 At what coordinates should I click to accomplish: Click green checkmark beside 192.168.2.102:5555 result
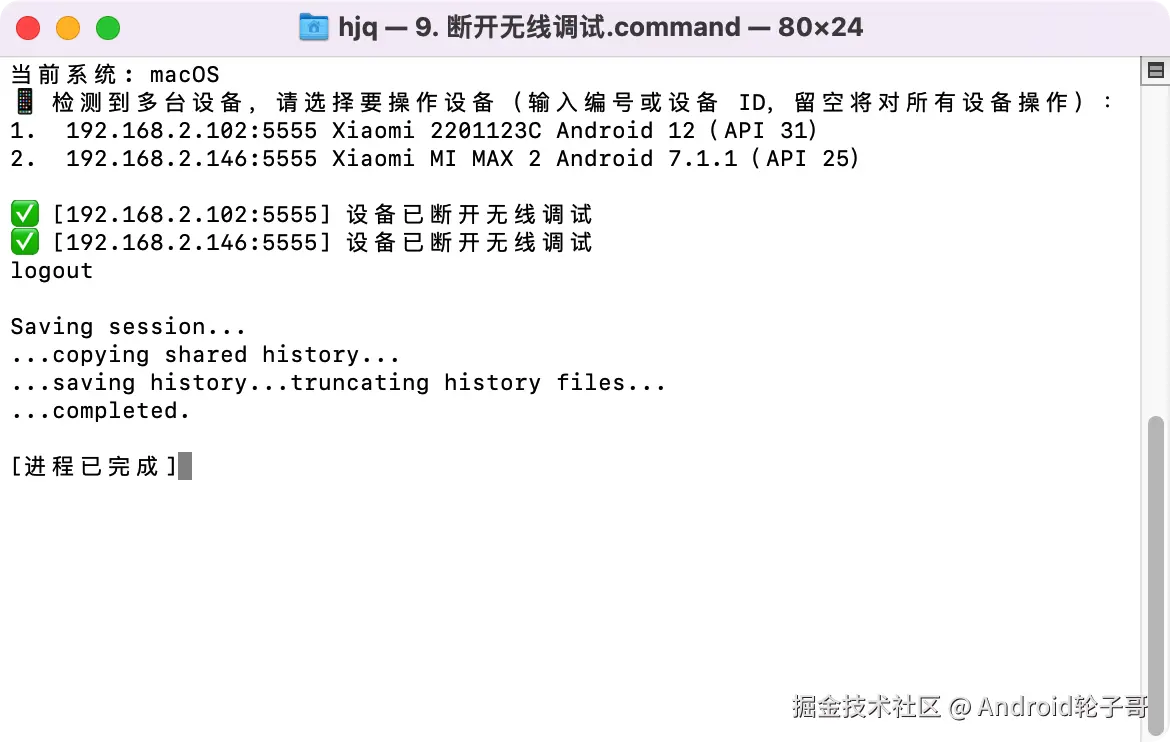(x=25, y=214)
